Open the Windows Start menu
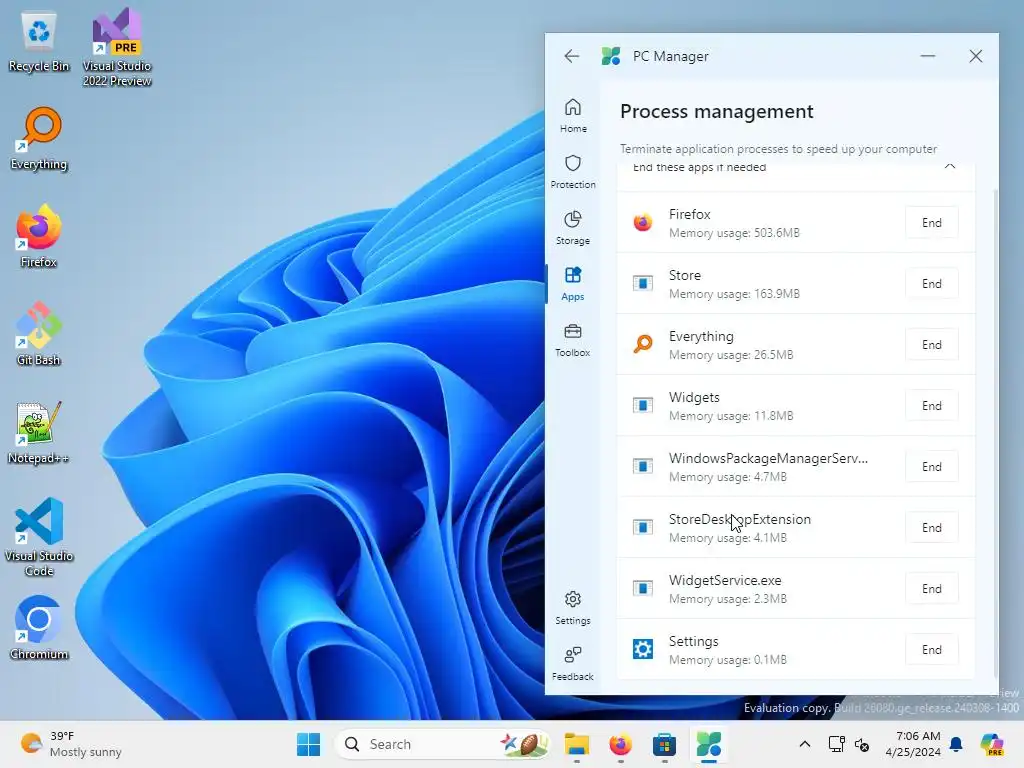This screenshot has height=768, width=1024. tap(308, 744)
